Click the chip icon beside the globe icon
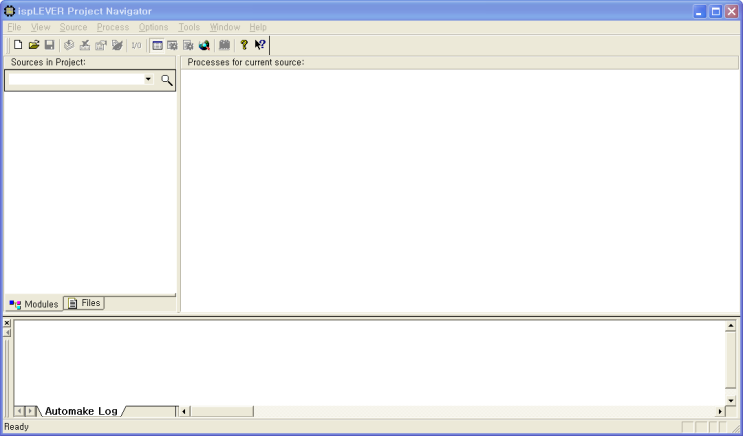The width and height of the screenshot is (743, 436). pos(225,45)
